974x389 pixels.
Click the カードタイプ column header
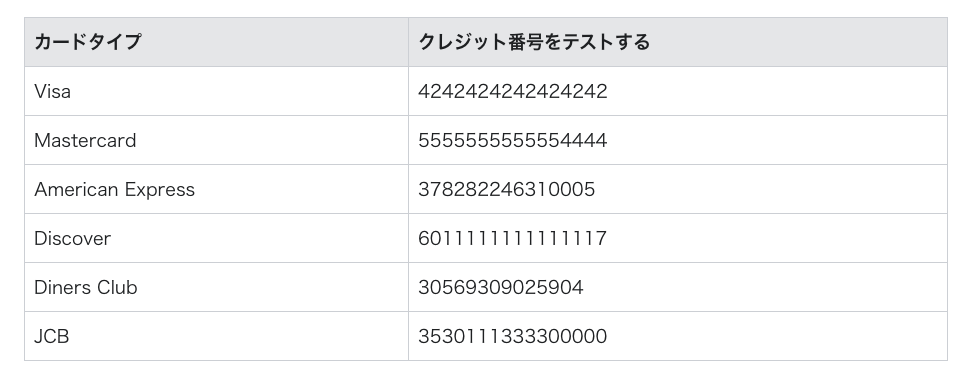216,42
